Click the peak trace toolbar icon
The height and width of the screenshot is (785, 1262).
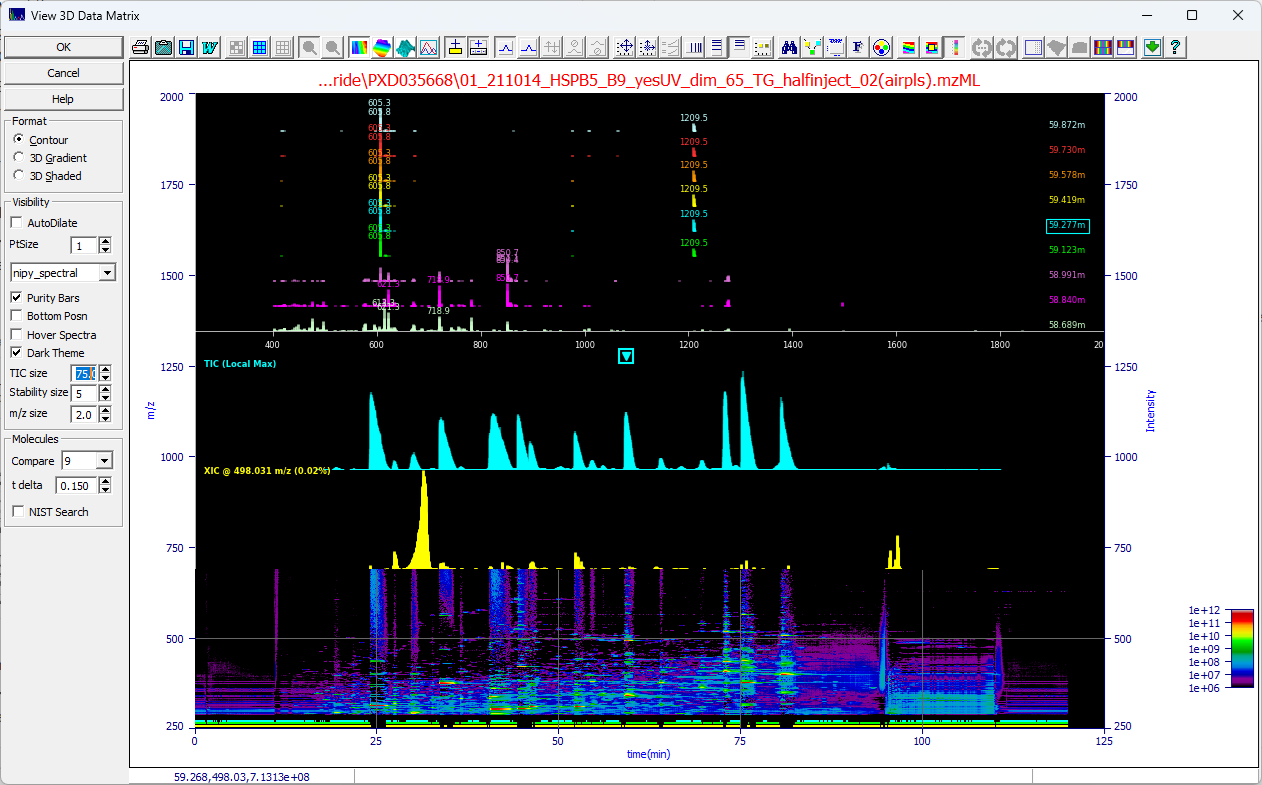click(x=429, y=46)
